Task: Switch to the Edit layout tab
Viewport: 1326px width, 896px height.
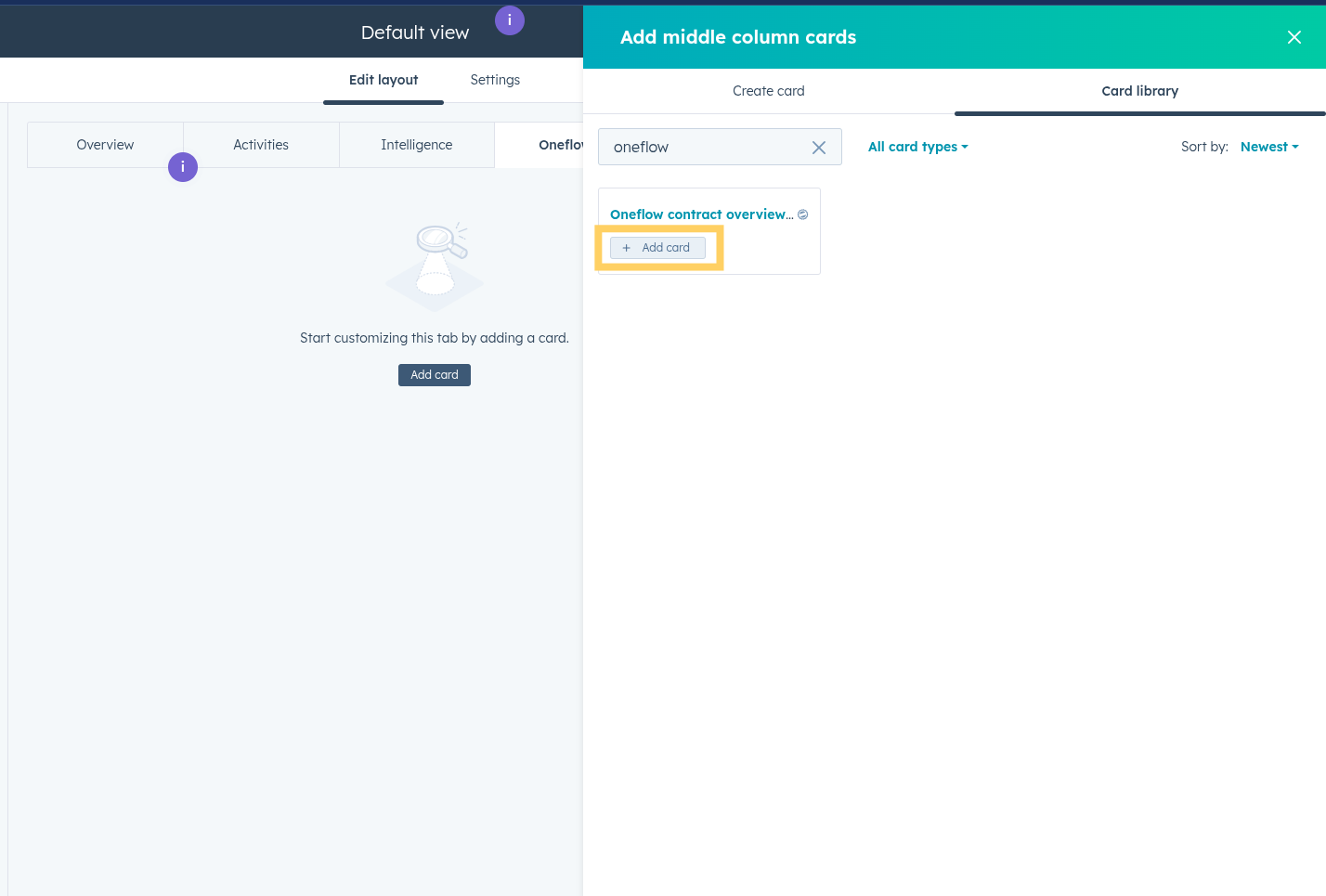Action: pyautogui.click(x=383, y=80)
